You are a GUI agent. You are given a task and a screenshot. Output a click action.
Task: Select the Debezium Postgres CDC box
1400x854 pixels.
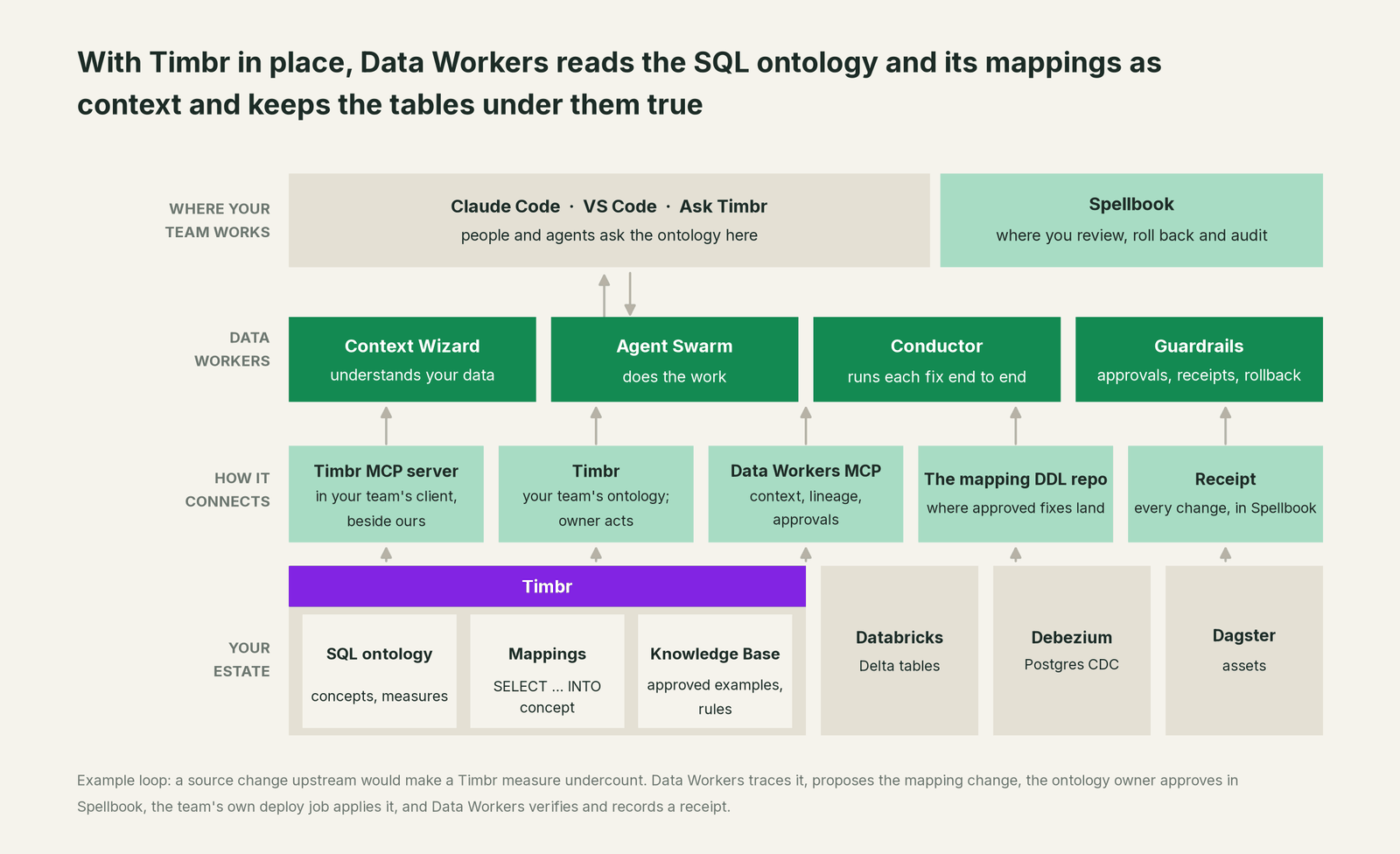coord(1072,650)
